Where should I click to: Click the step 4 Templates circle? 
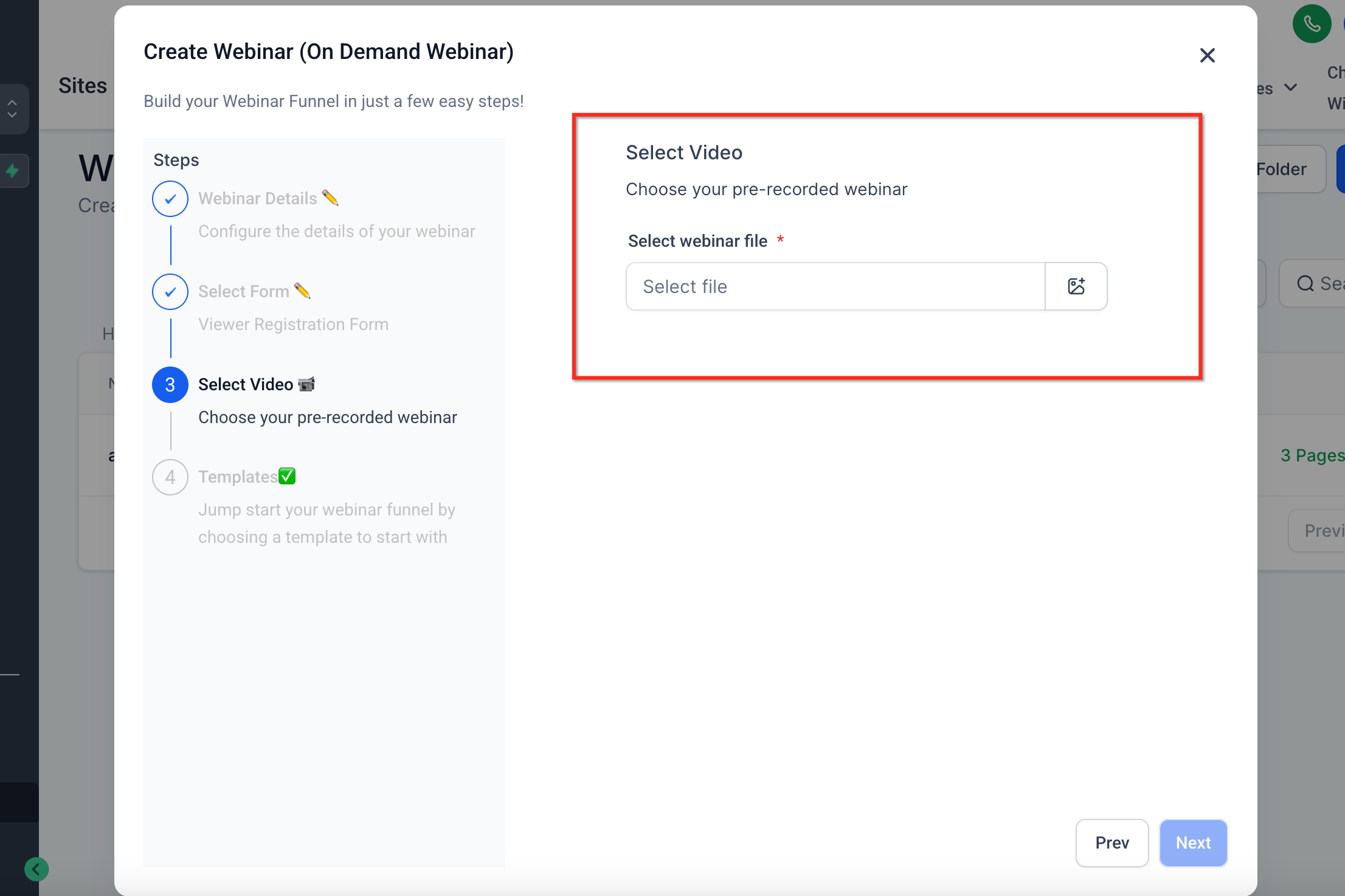(x=170, y=477)
